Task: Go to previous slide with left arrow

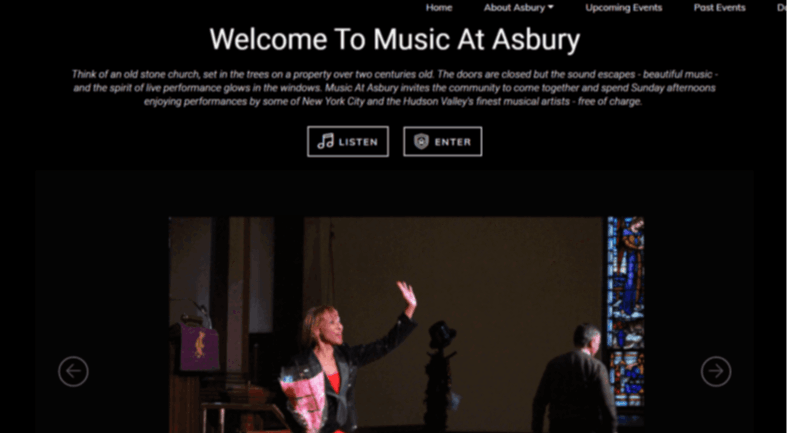Action: pos(73,371)
